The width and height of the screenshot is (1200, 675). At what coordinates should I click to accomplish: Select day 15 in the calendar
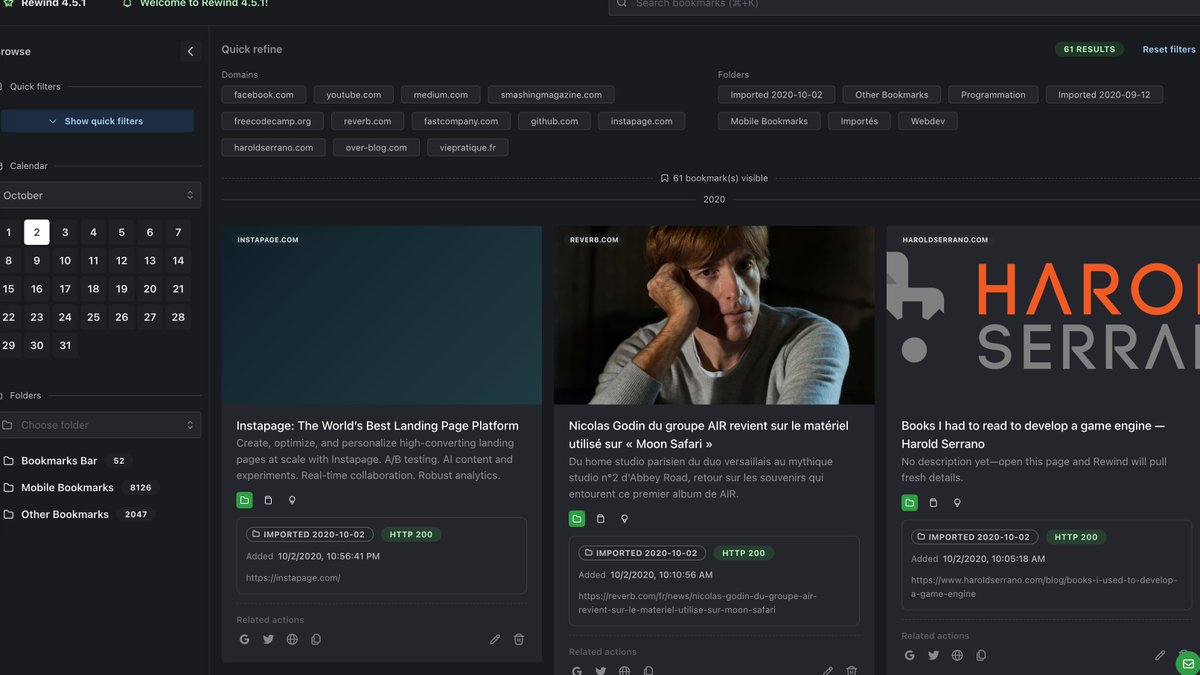(9, 289)
